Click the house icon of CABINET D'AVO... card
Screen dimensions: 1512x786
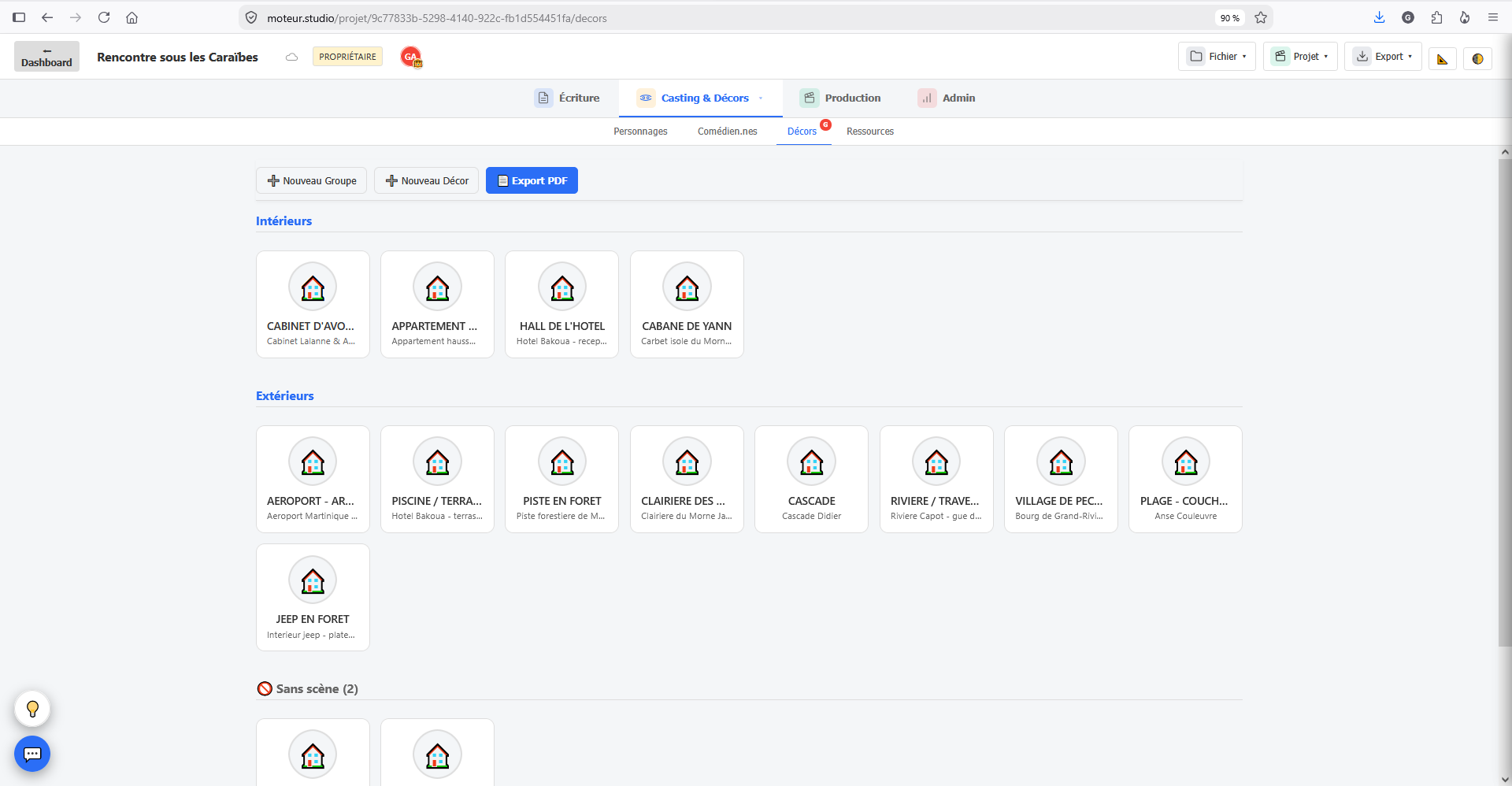[313, 287]
